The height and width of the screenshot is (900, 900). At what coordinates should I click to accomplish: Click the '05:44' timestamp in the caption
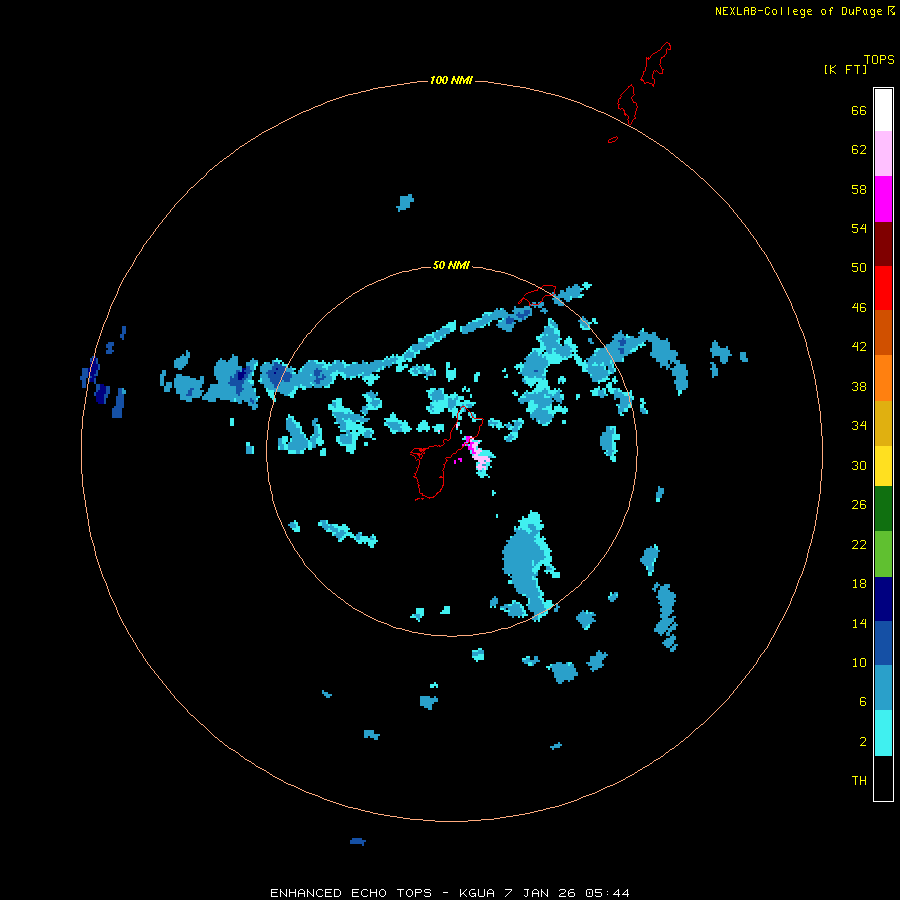(x=607, y=893)
